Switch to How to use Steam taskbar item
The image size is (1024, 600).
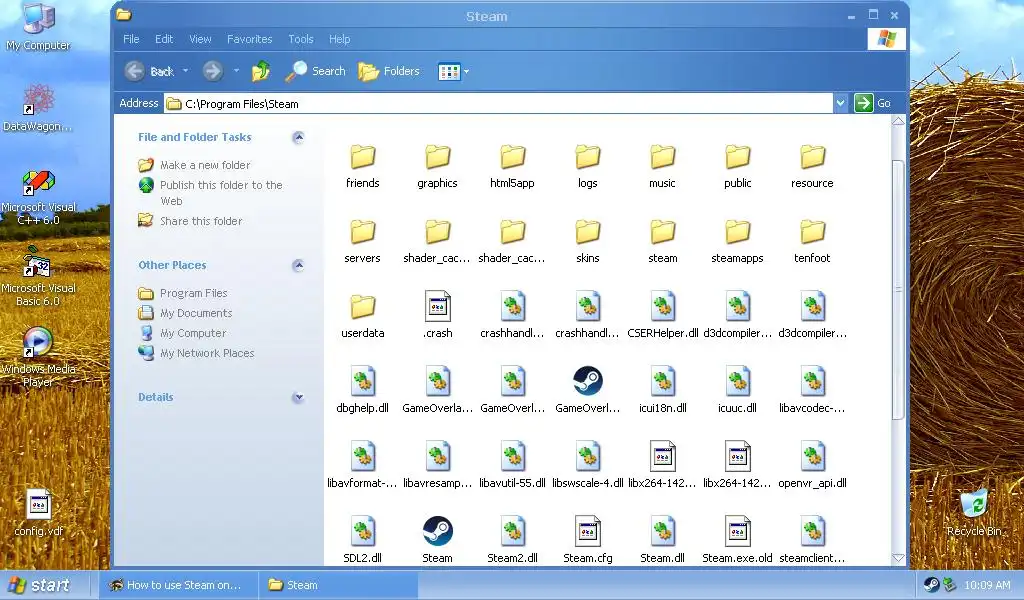point(180,585)
